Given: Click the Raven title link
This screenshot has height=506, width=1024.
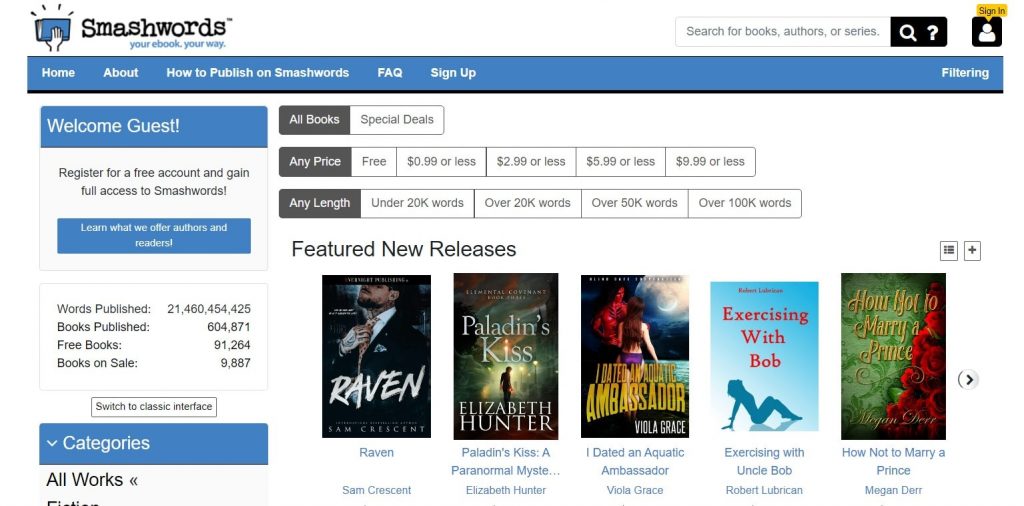Looking at the screenshot, I should [376, 452].
